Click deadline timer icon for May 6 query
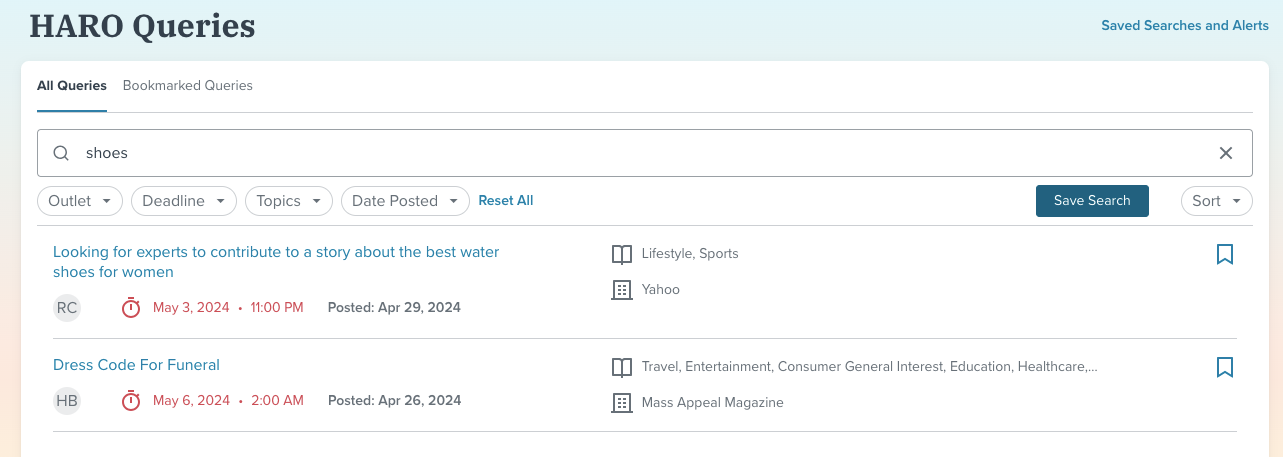 pos(131,400)
